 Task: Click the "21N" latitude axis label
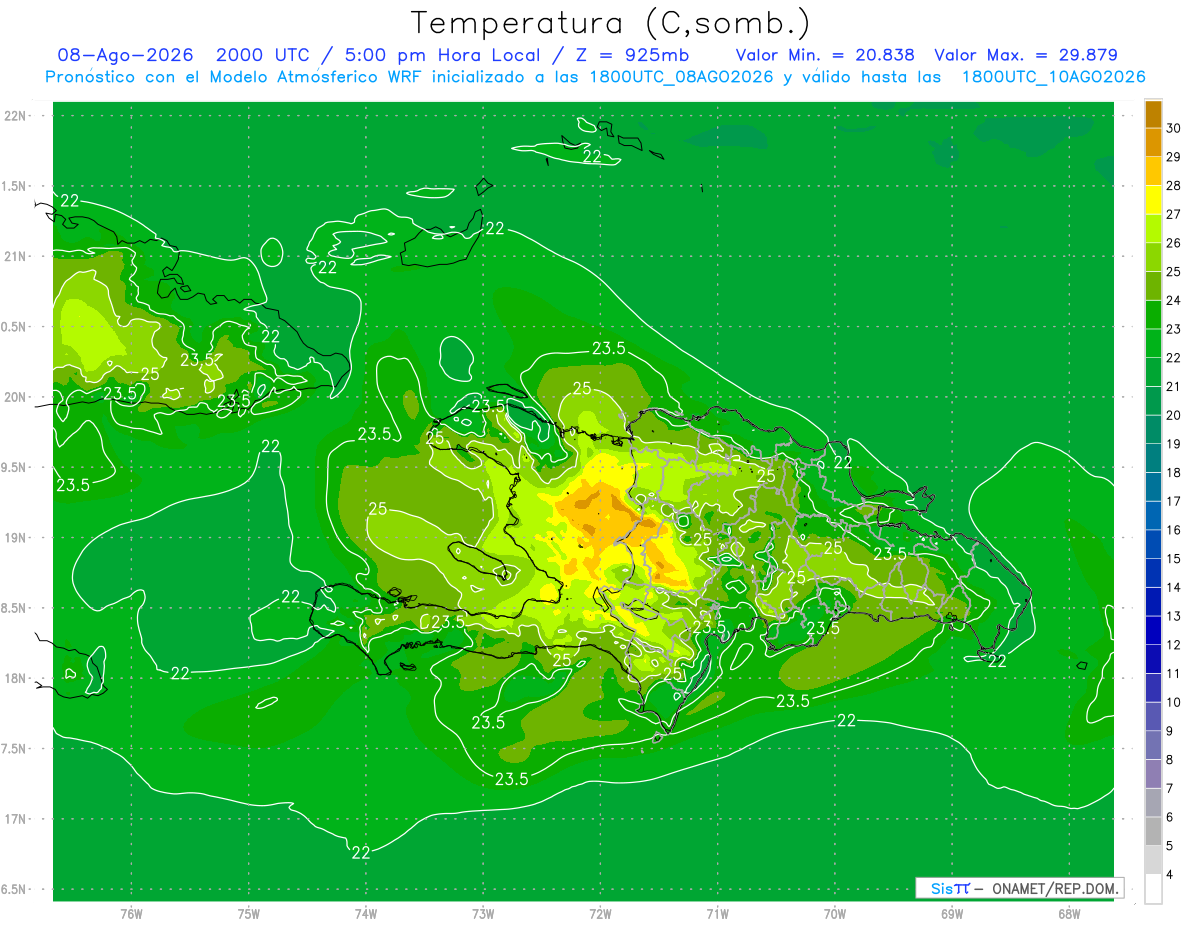click(x=15, y=257)
